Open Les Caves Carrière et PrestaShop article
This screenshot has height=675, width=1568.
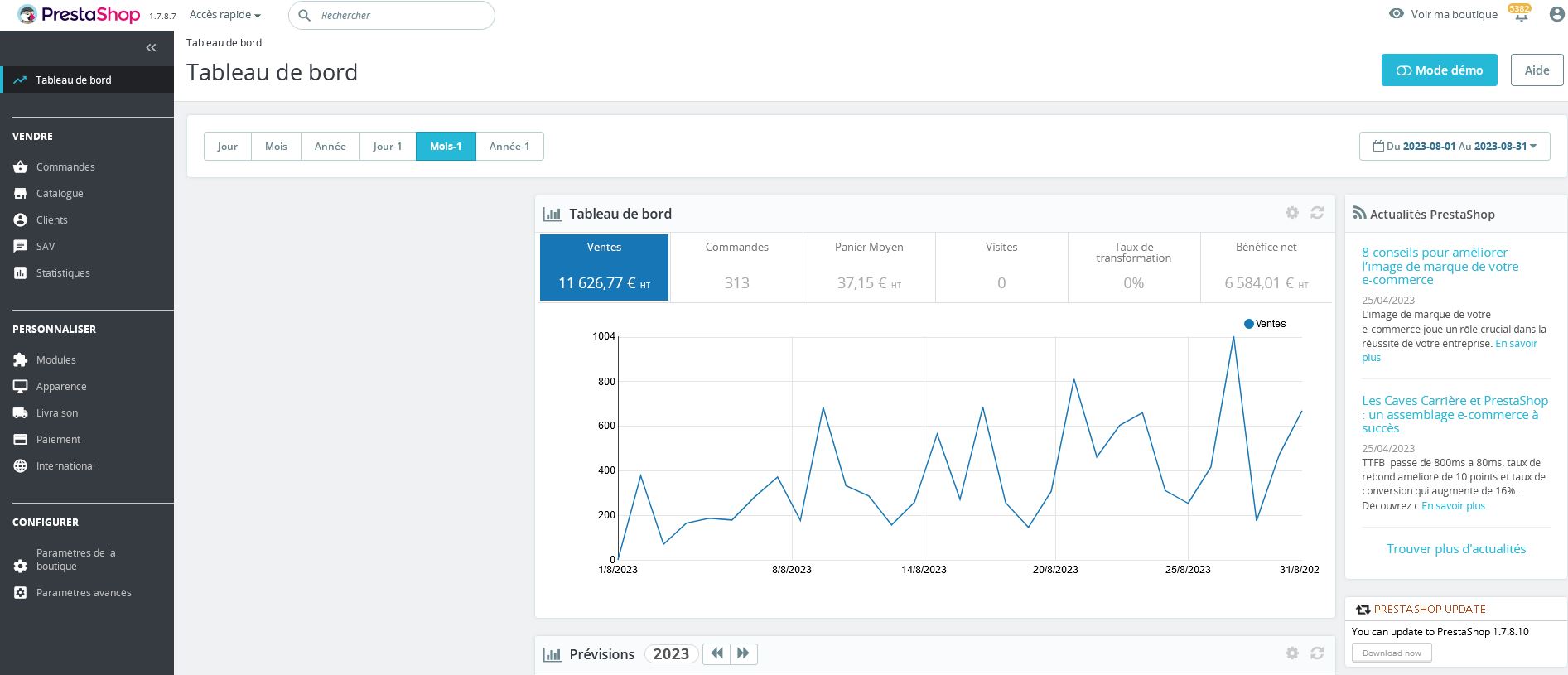click(x=1455, y=414)
